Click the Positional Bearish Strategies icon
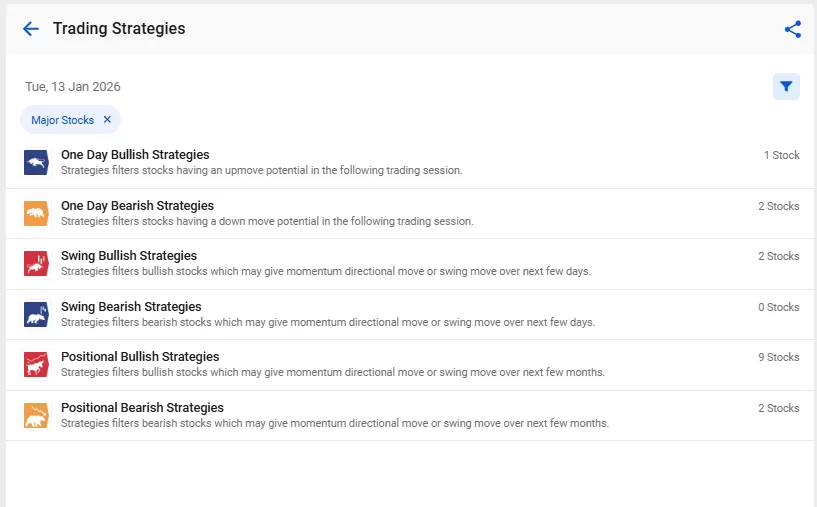The height and width of the screenshot is (507, 817). click(36, 416)
